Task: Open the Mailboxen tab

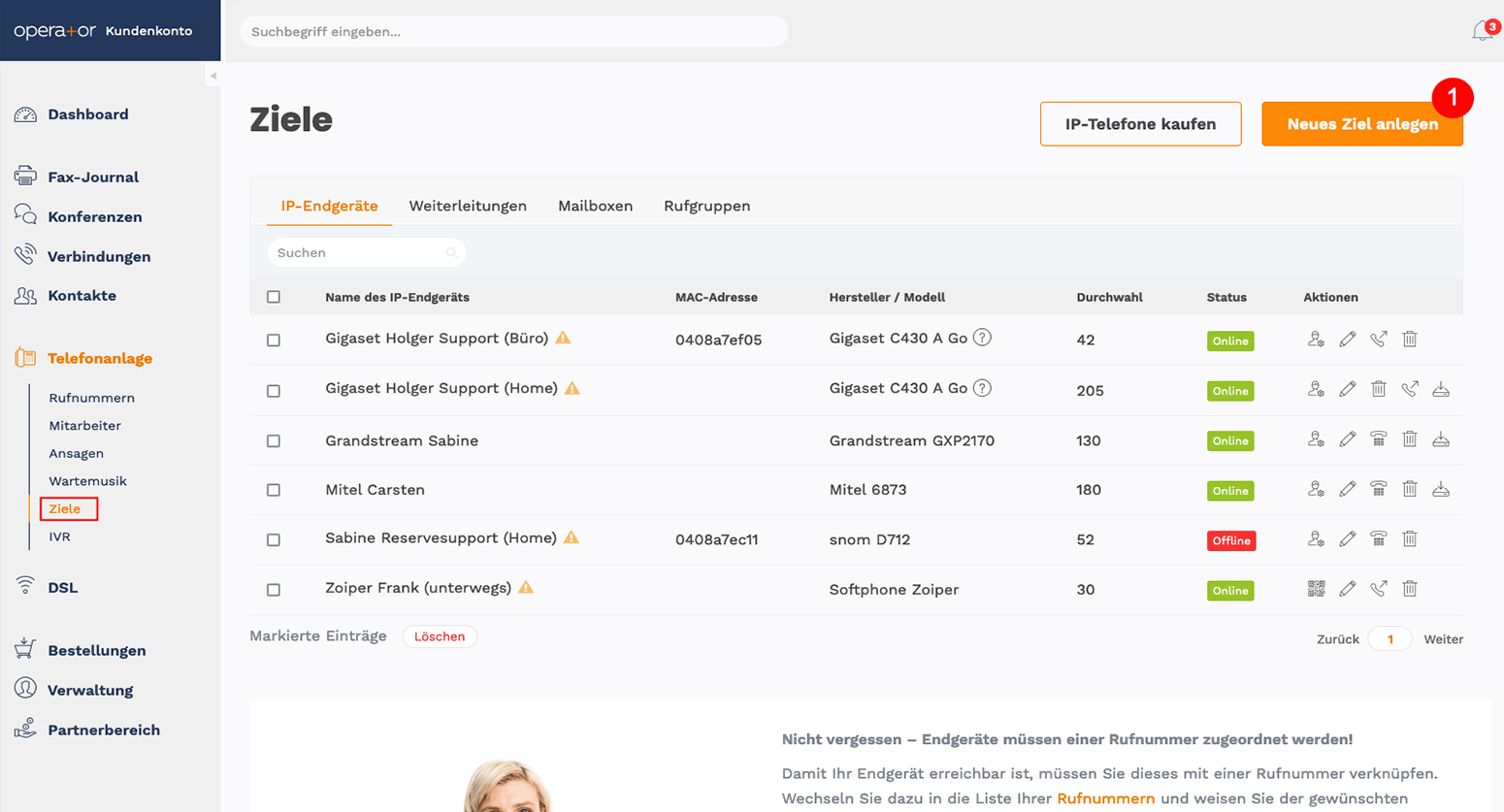Action: pos(595,206)
